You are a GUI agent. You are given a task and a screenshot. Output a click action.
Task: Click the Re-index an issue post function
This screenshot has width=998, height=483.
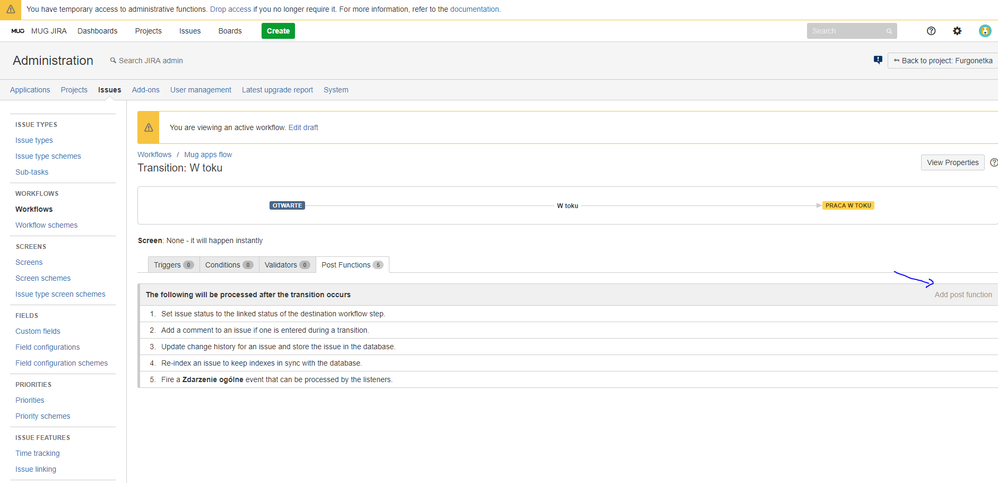point(568,363)
